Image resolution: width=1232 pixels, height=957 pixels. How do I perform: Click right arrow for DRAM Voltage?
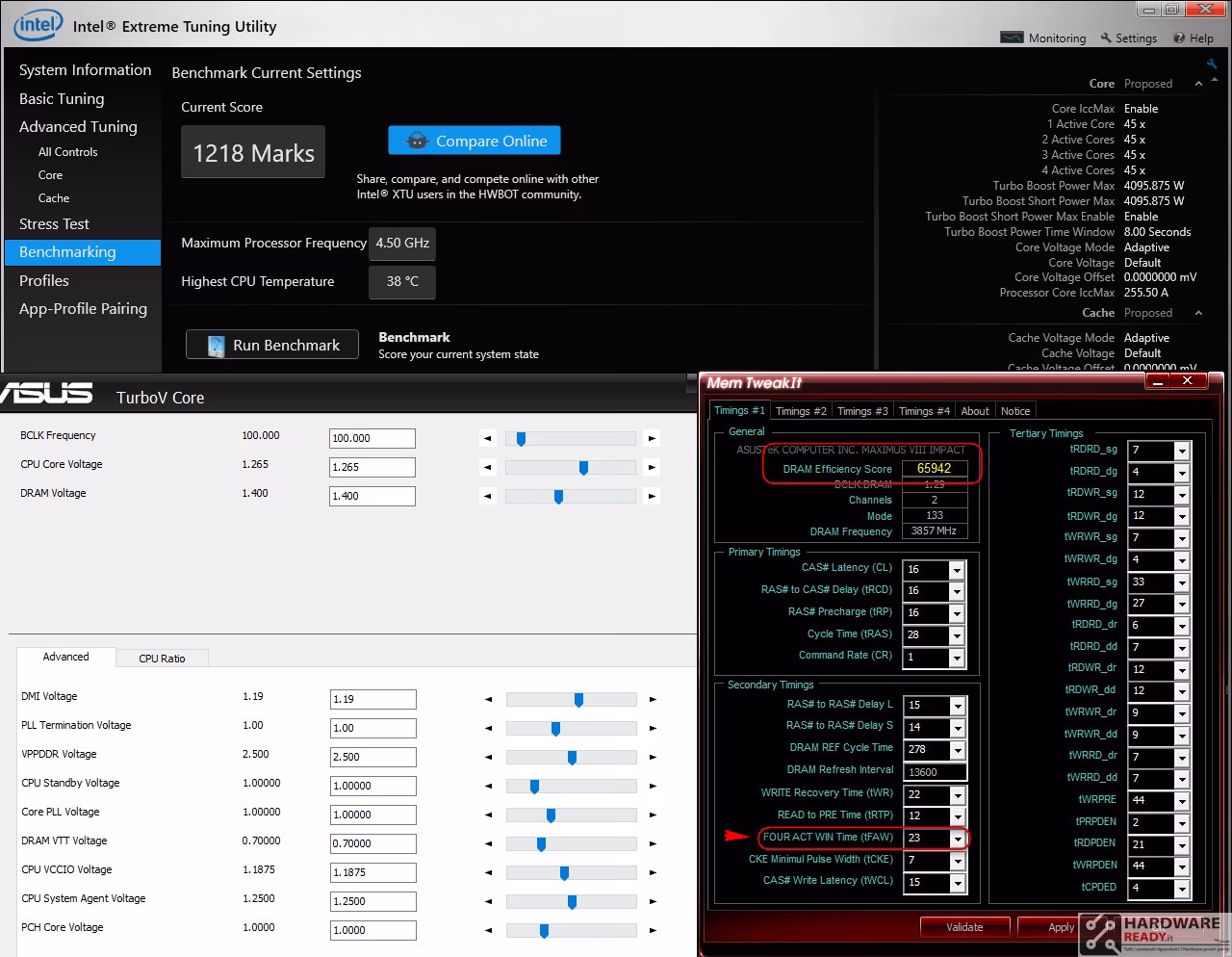point(652,496)
